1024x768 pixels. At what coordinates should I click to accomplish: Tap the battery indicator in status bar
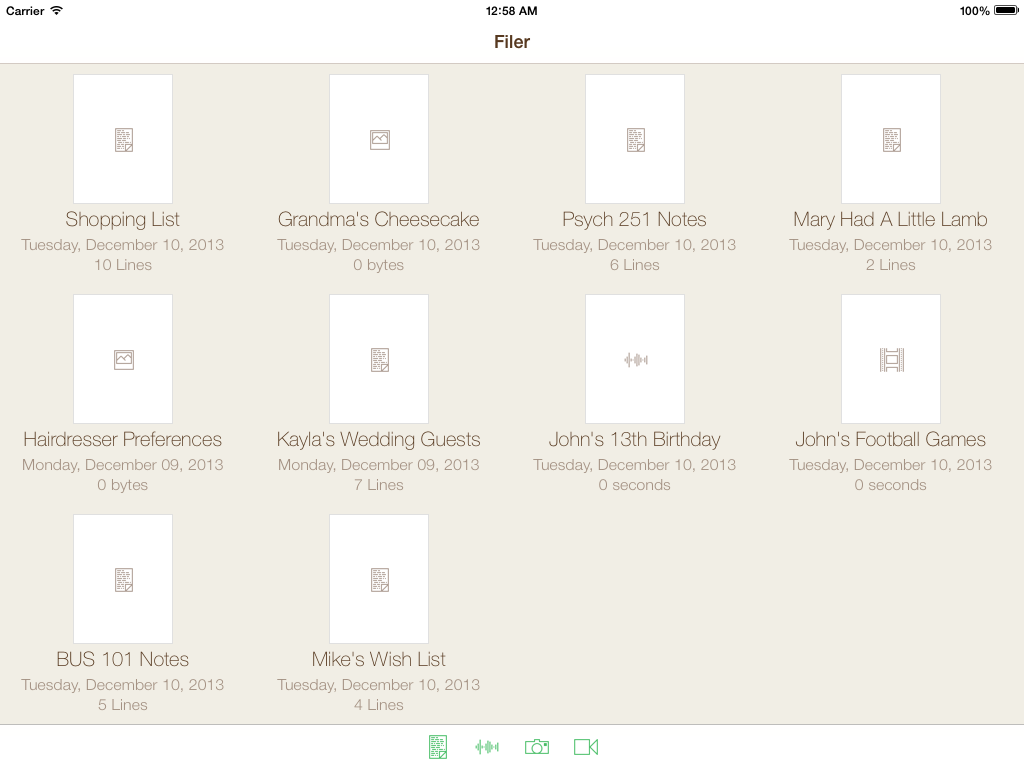click(1006, 10)
